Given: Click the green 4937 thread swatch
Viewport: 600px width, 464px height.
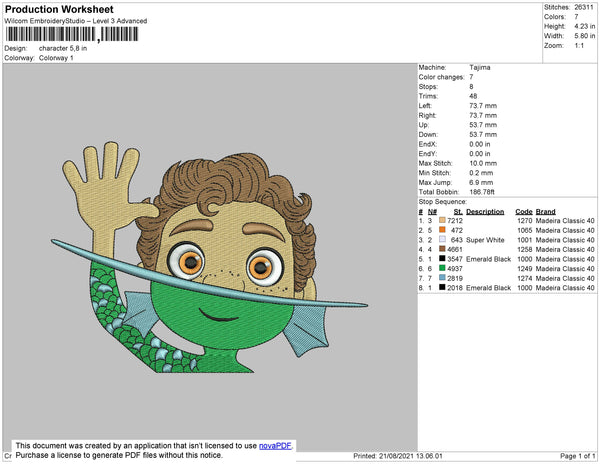Looking at the screenshot, I should click(x=442, y=268).
